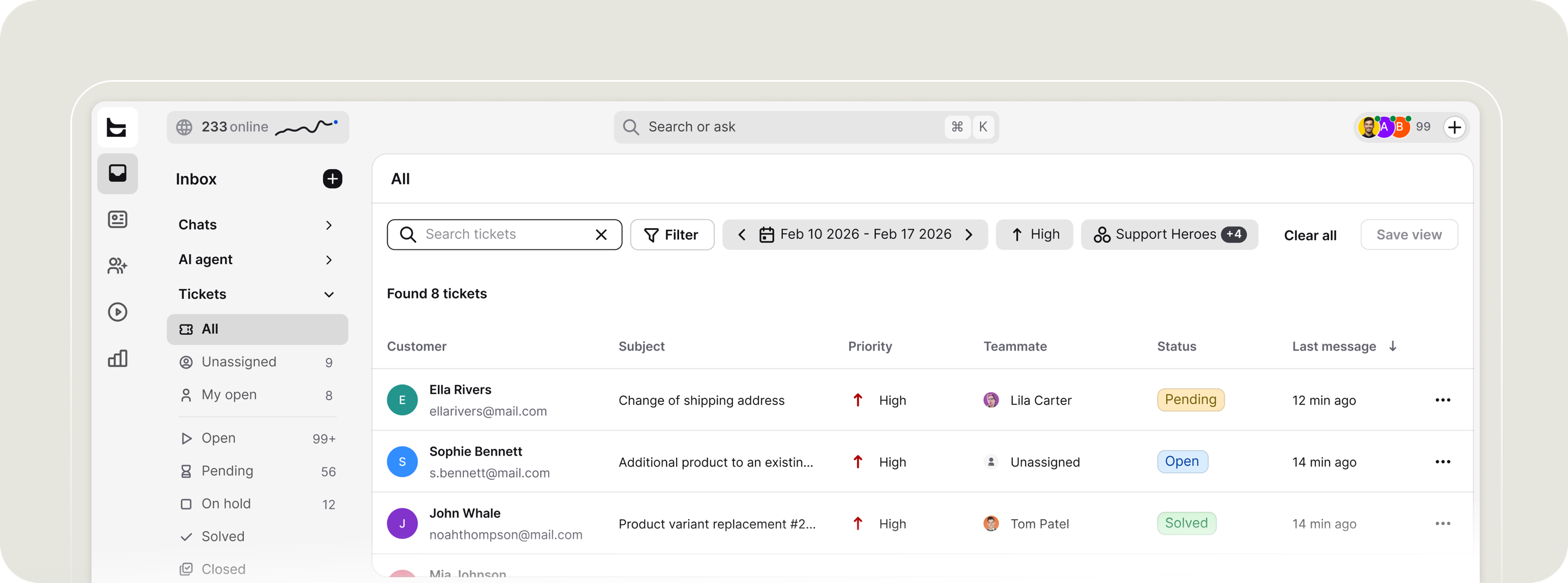Click noahthompson@mail.com email
Screen dimensions: 1568x583
[x=506, y=535]
